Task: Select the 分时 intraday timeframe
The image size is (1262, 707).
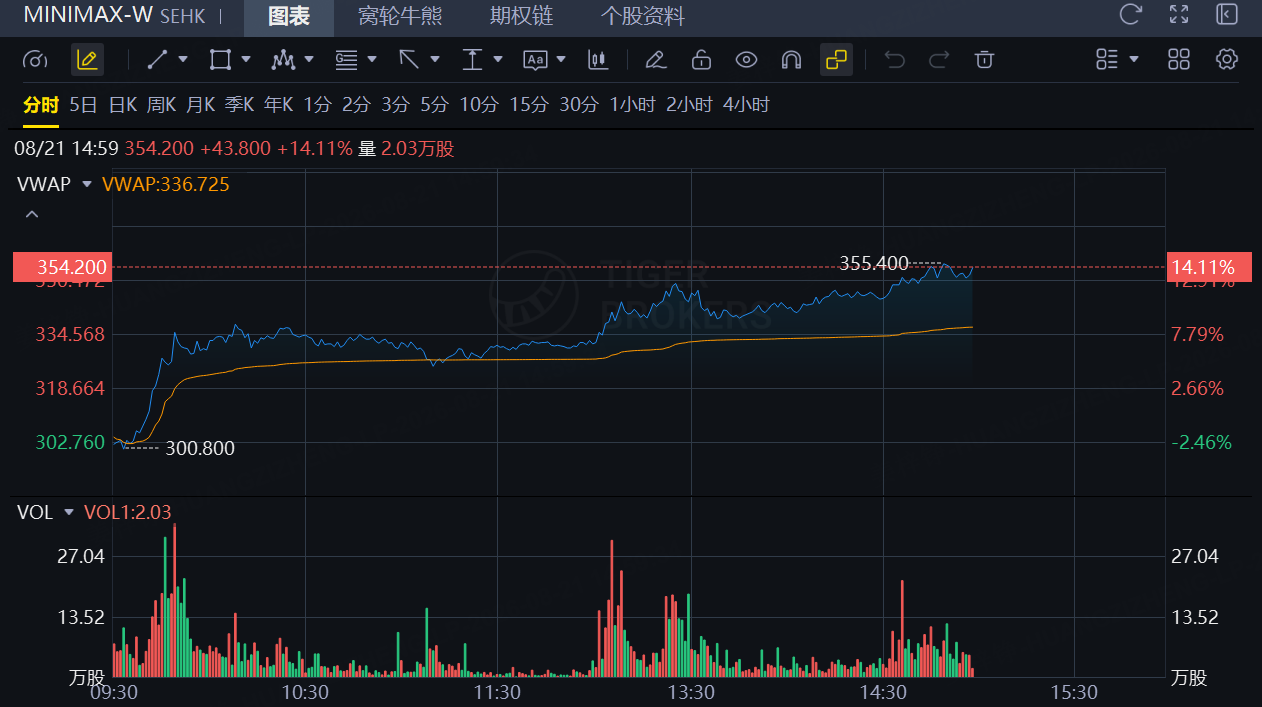Action: click(x=41, y=105)
